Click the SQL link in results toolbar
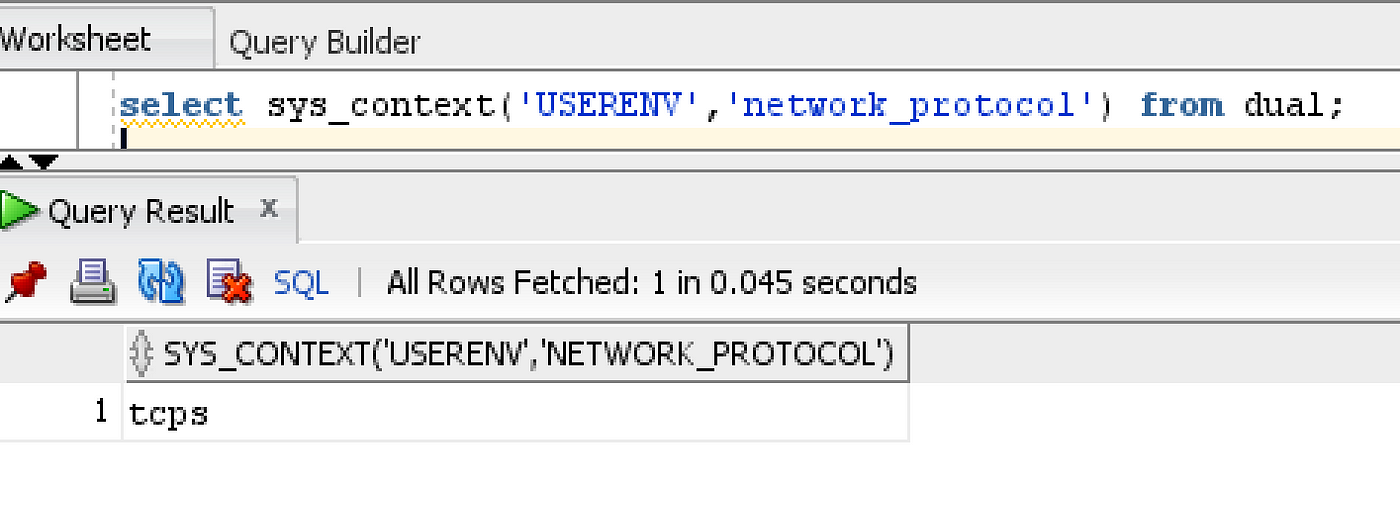1400x509 pixels. point(302,283)
